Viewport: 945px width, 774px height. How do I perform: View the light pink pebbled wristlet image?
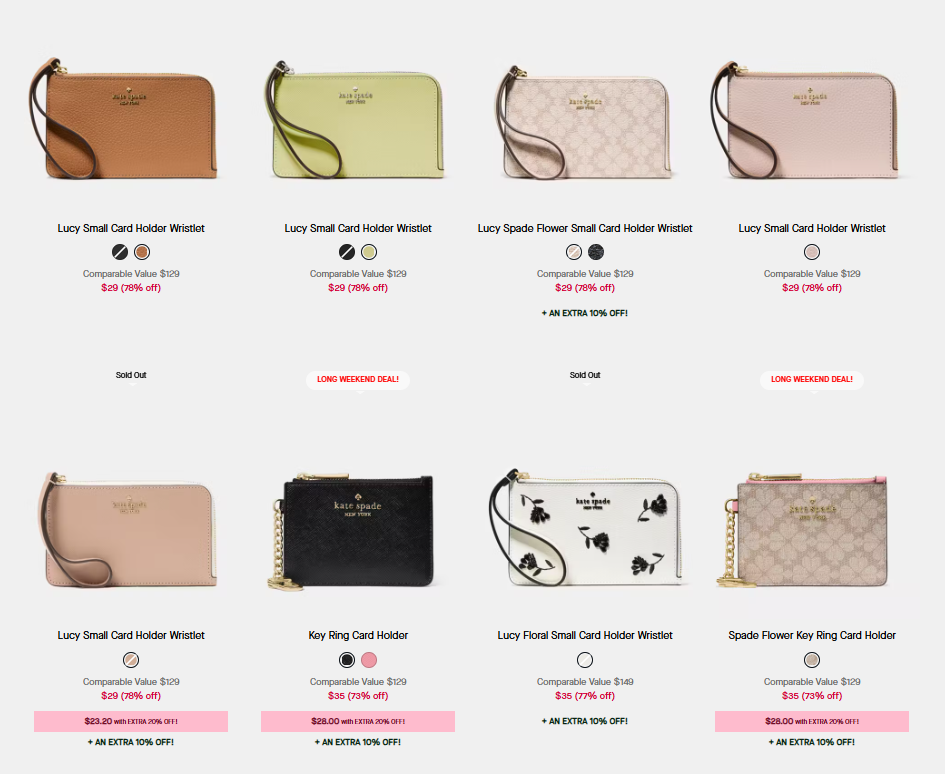pos(806,119)
